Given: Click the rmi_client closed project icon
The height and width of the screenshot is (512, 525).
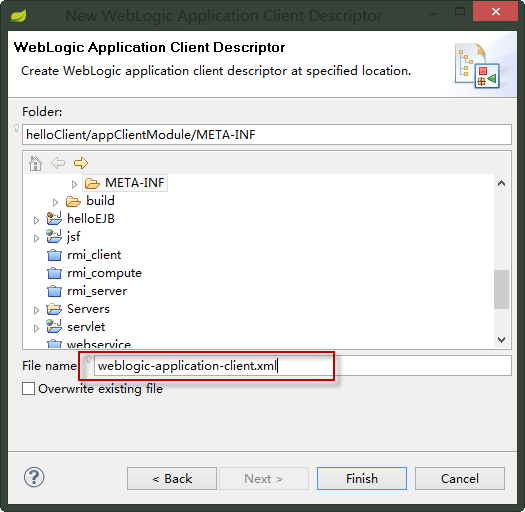Looking at the screenshot, I should [x=54, y=255].
